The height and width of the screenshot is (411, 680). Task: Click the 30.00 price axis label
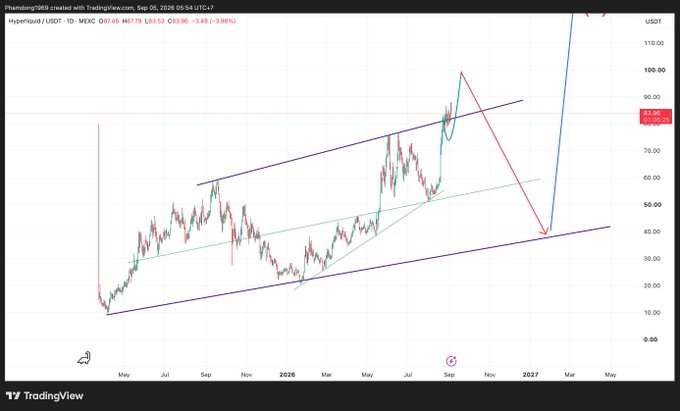coord(652,258)
